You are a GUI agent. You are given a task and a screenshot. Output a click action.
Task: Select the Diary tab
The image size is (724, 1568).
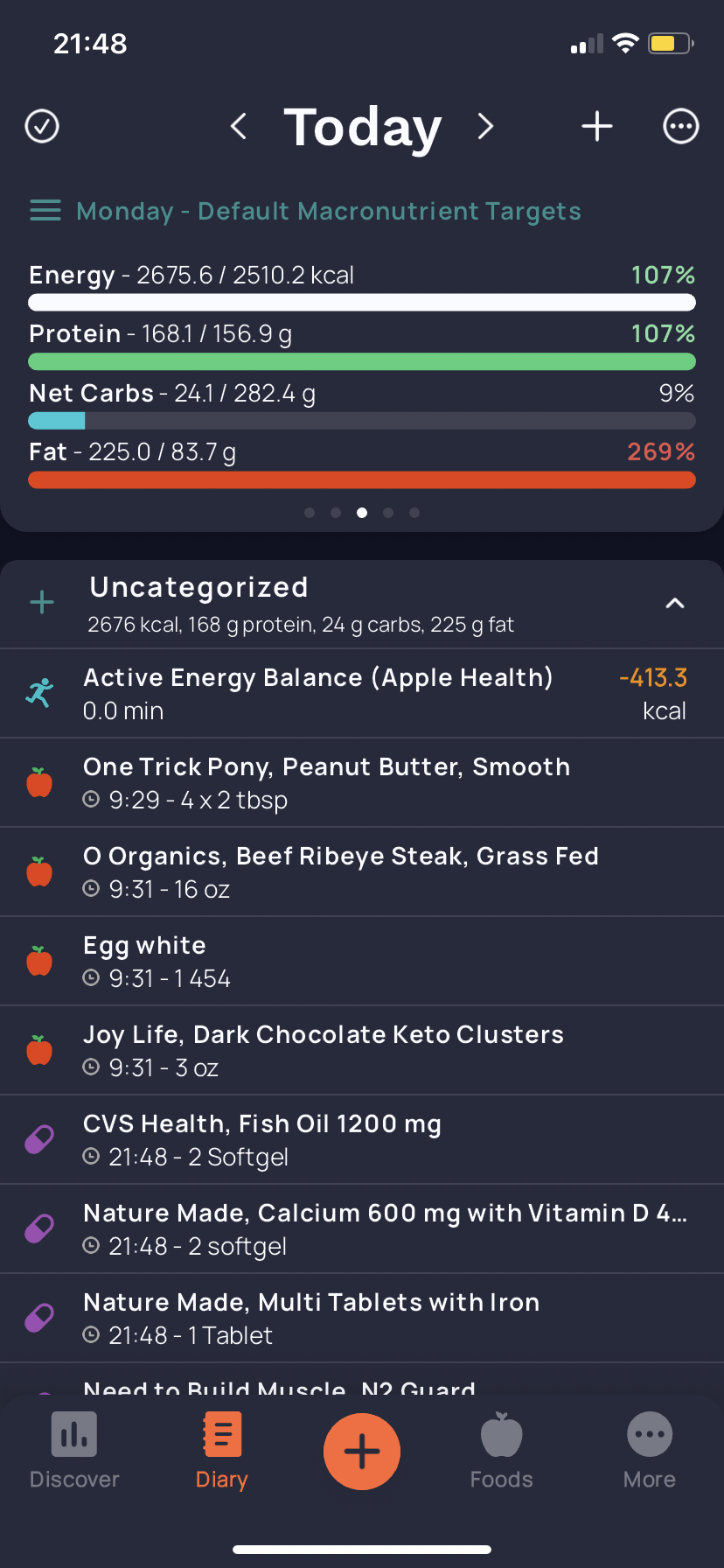coord(222,1452)
